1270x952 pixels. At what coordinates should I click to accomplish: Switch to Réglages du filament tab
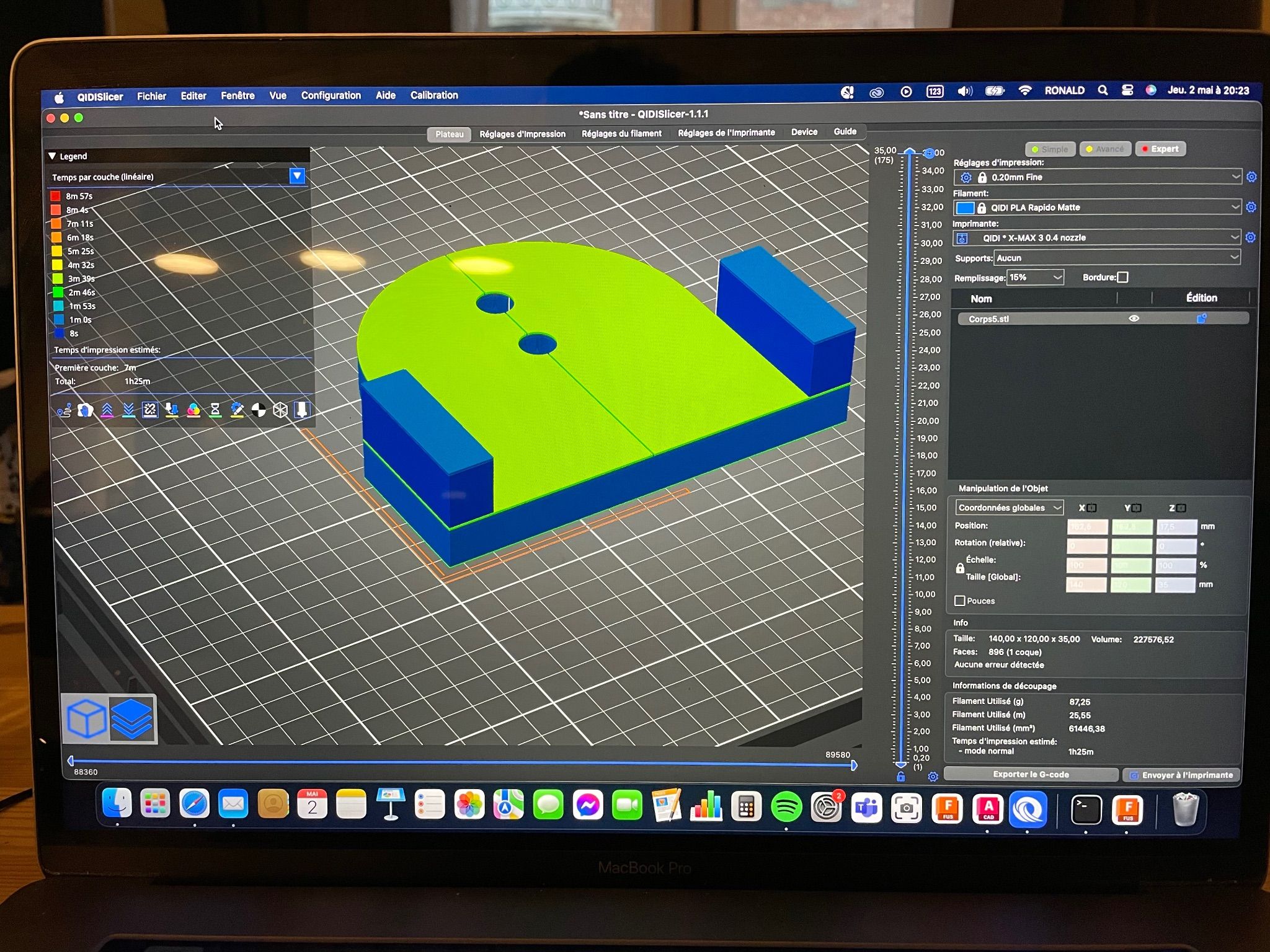[x=621, y=133]
